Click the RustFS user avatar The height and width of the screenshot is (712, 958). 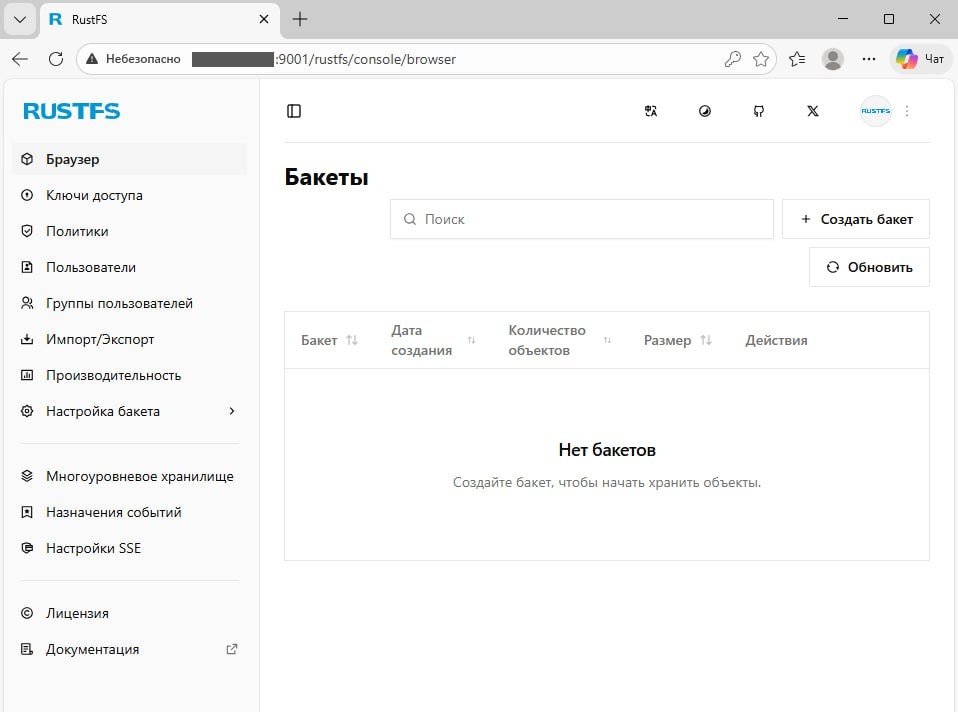pyautogui.click(x=876, y=111)
